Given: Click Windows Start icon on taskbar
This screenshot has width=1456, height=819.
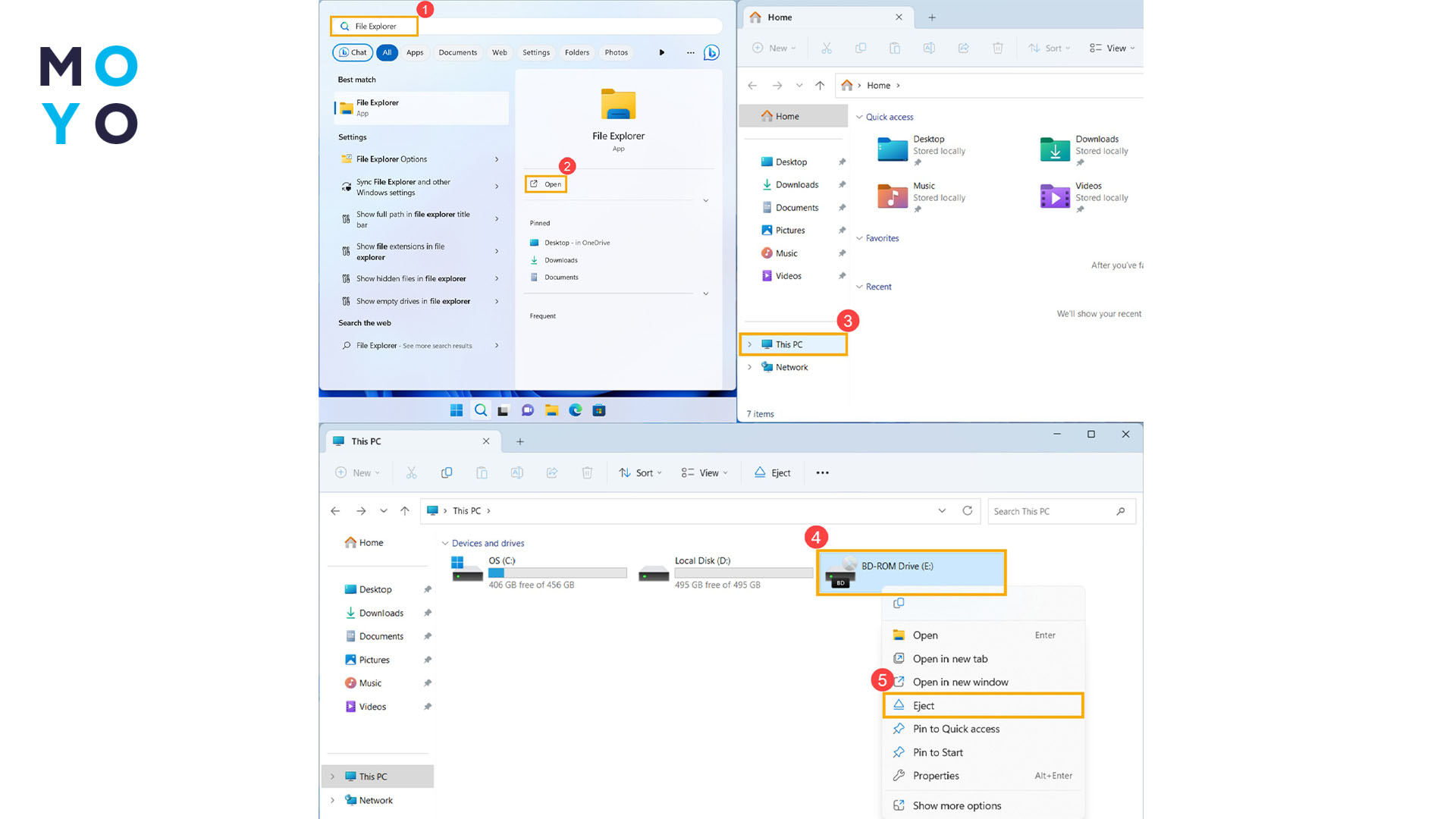Looking at the screenshot, I should pos(457,410).
